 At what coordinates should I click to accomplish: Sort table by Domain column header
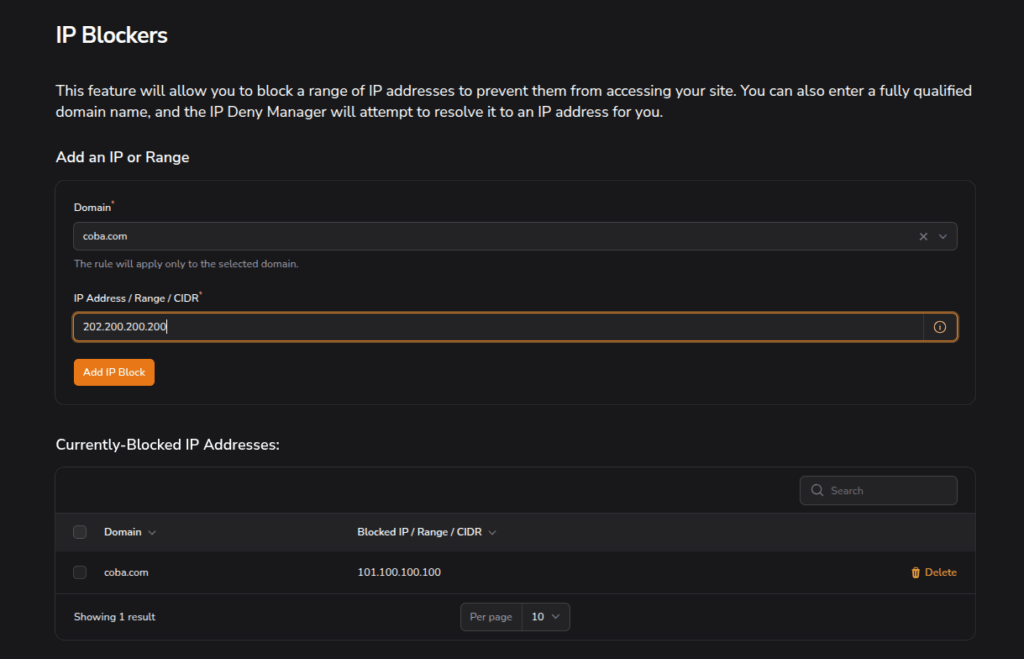click(x=123, y=532)
